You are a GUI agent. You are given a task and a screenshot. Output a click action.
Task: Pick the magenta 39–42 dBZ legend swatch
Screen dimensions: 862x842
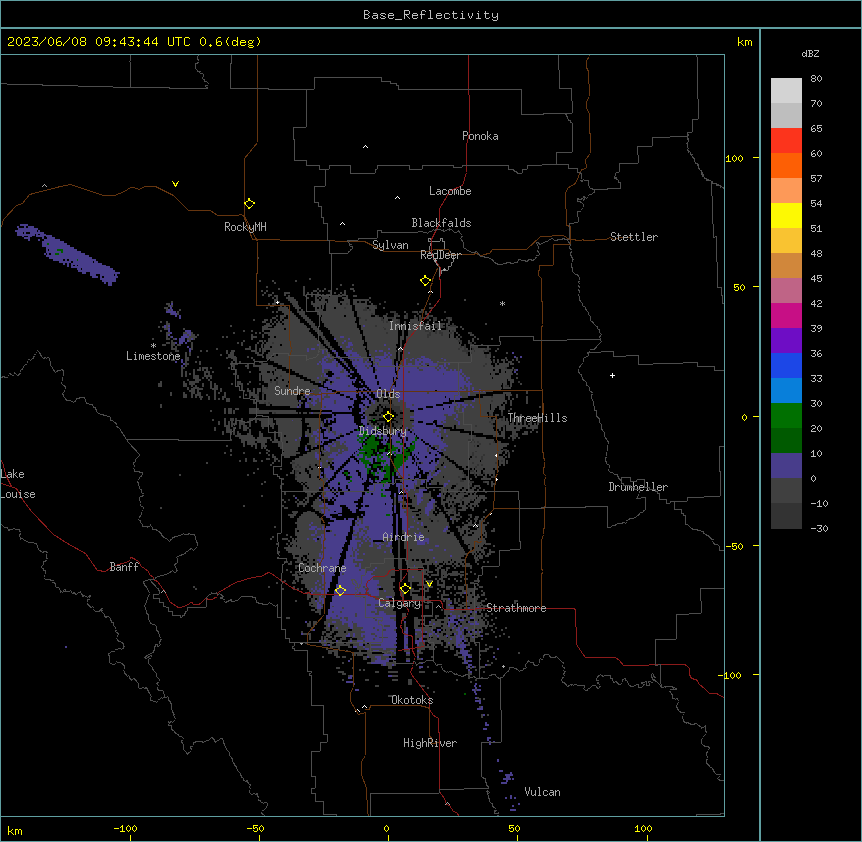pyautogui.click(x=786, y=315)
